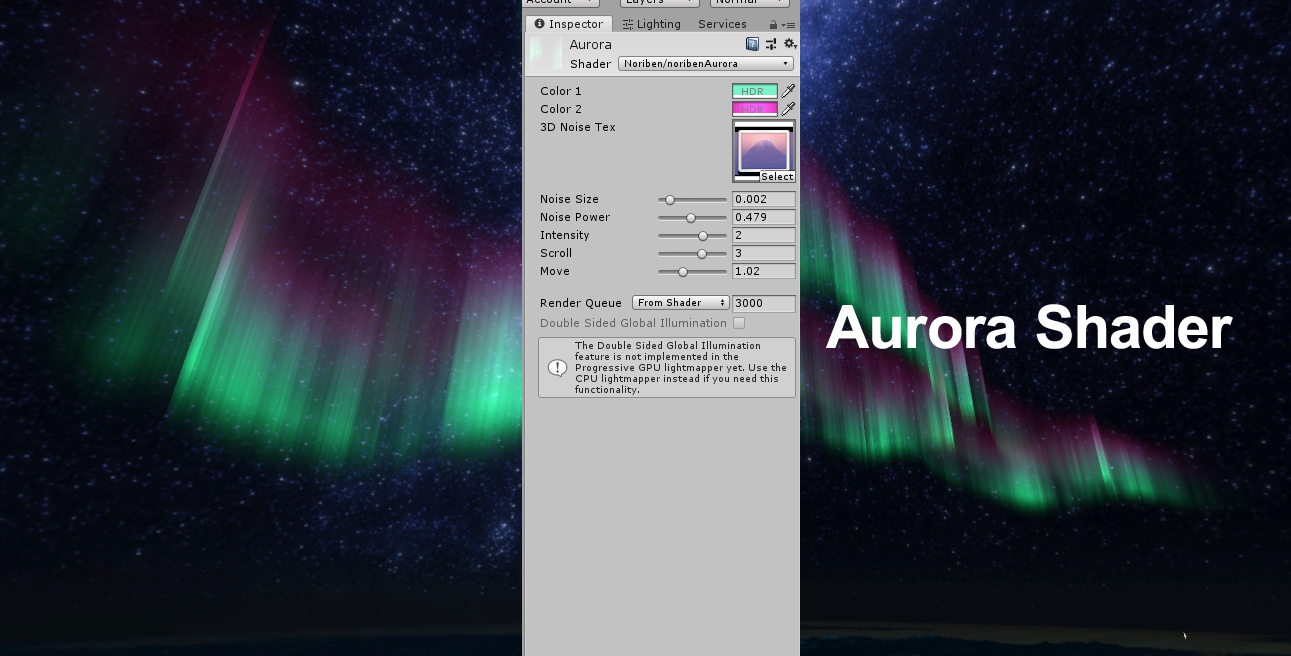Open the Inspector panel hamburger menu icon
1291x656 pixels.
pyautogui.click(x=789, y=23)
